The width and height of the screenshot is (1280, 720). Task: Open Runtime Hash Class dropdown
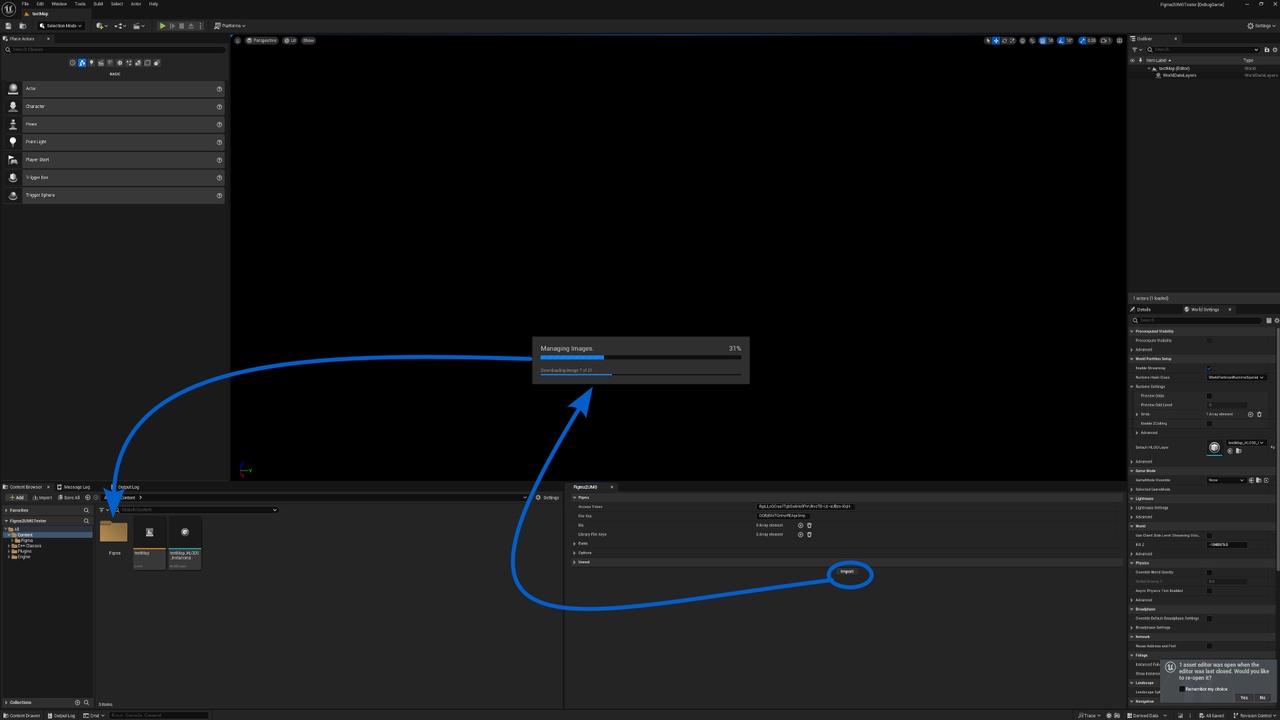pos(1236,377)
